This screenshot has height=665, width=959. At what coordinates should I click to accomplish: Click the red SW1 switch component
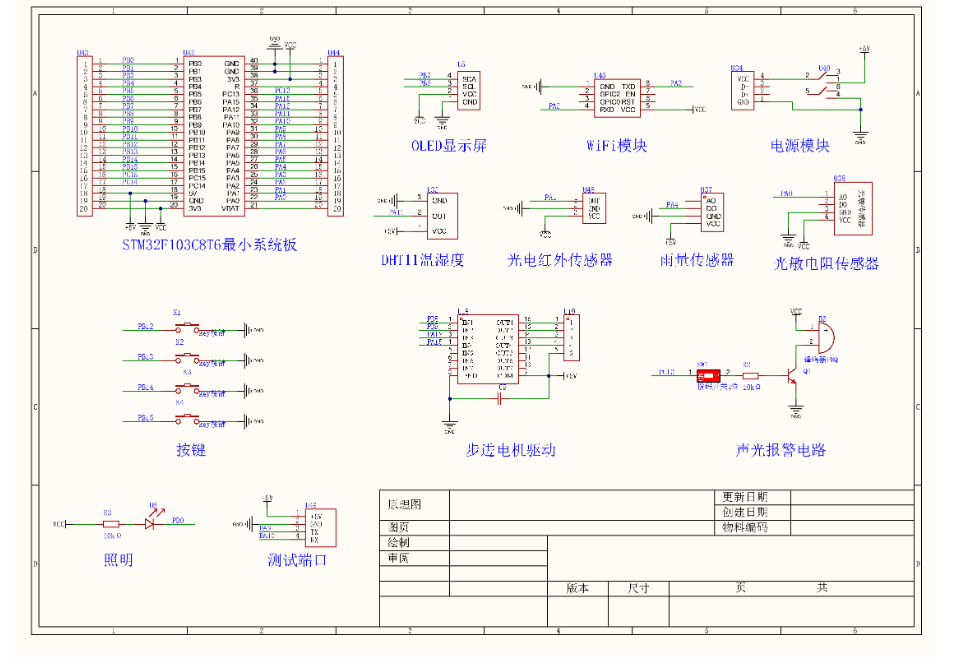[708, 374]
